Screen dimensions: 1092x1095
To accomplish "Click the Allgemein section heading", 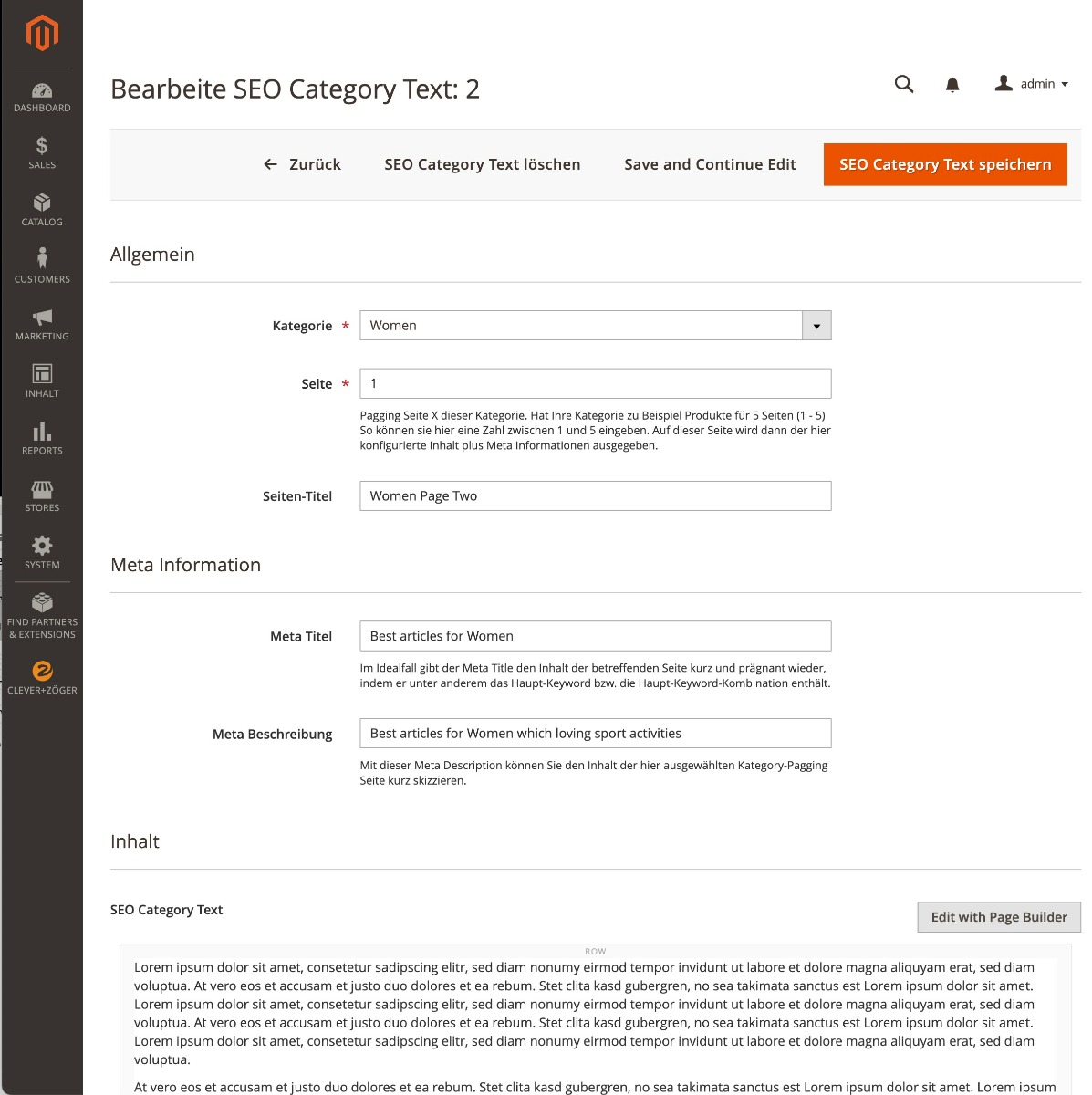I will (x=152, y=255).
